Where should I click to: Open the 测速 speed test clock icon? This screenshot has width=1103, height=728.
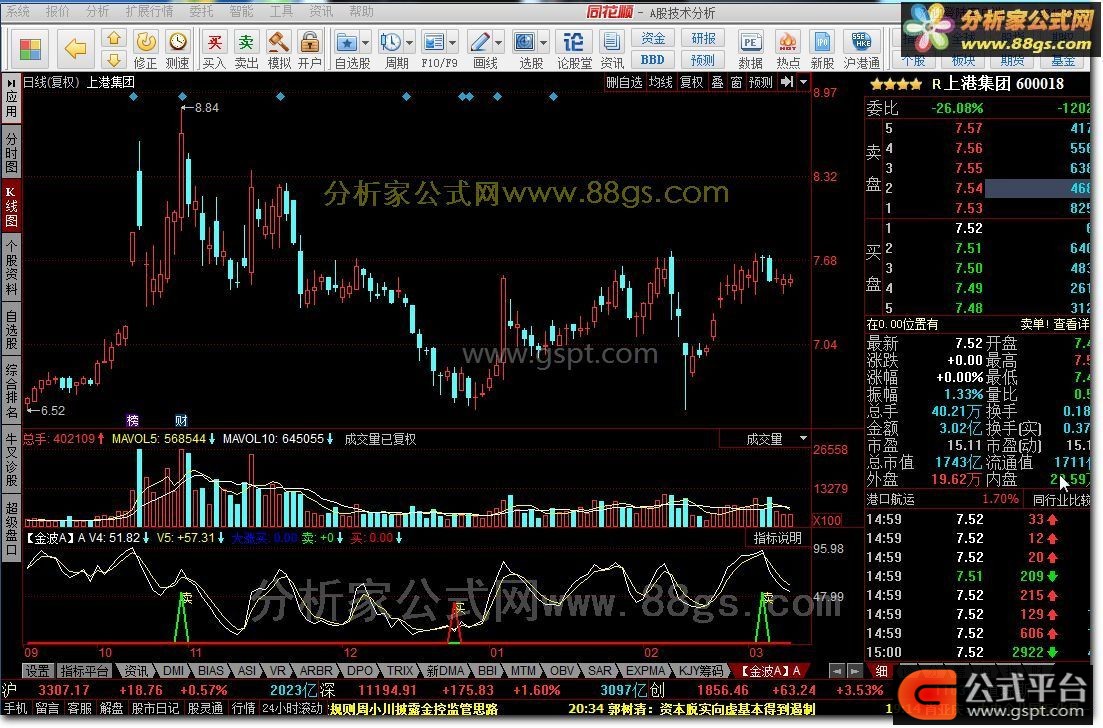tap(177, 49)
